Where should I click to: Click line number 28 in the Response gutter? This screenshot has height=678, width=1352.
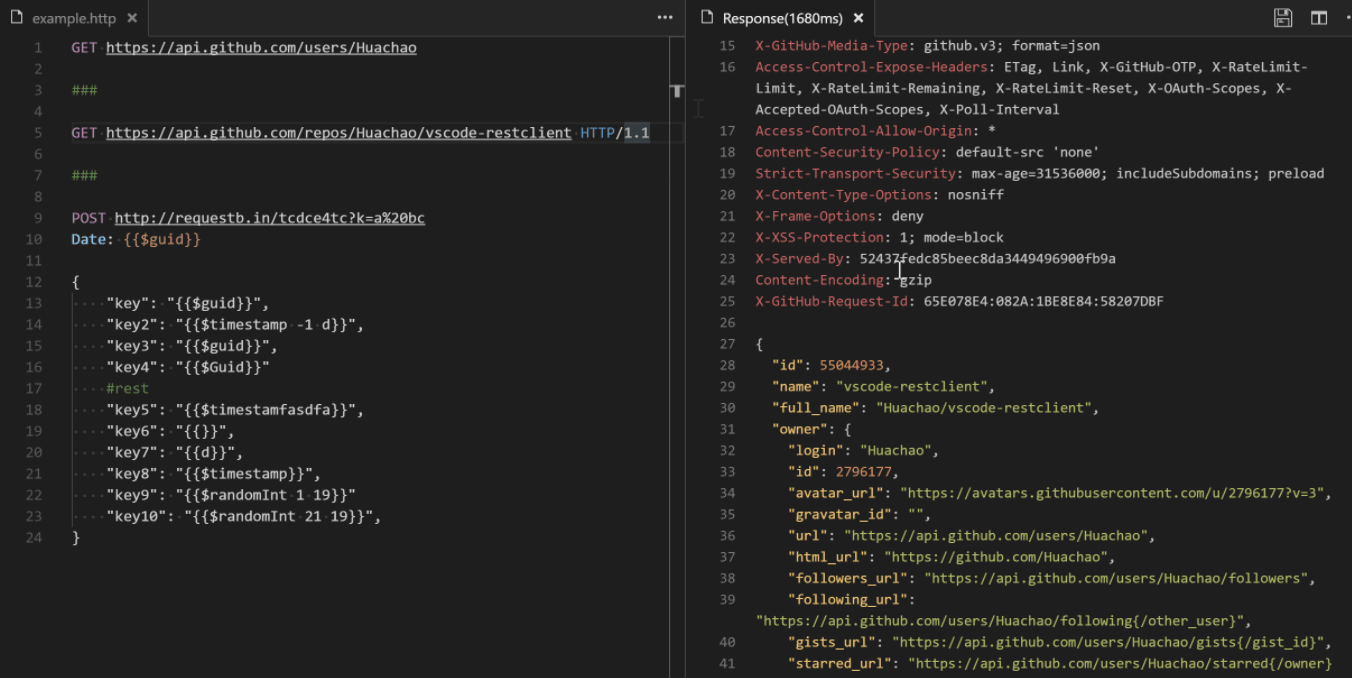(726, 364)
